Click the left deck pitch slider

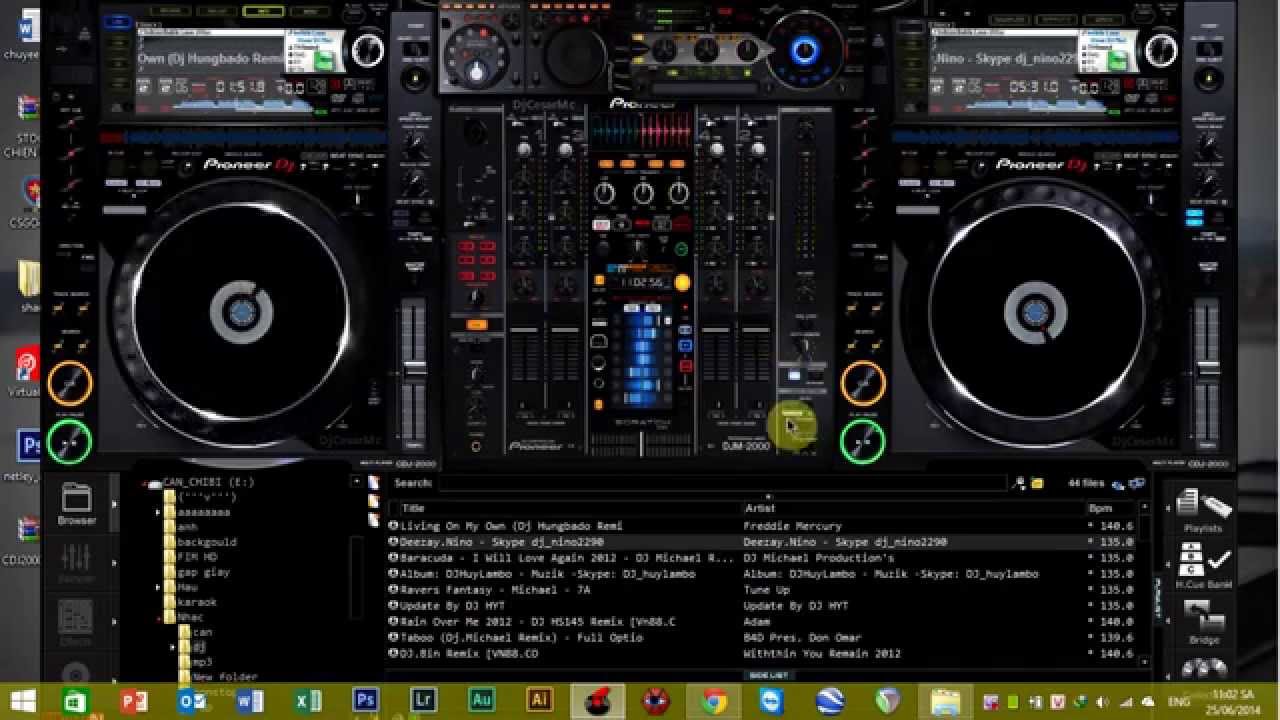pyautogui.click(x=413, y=372)
